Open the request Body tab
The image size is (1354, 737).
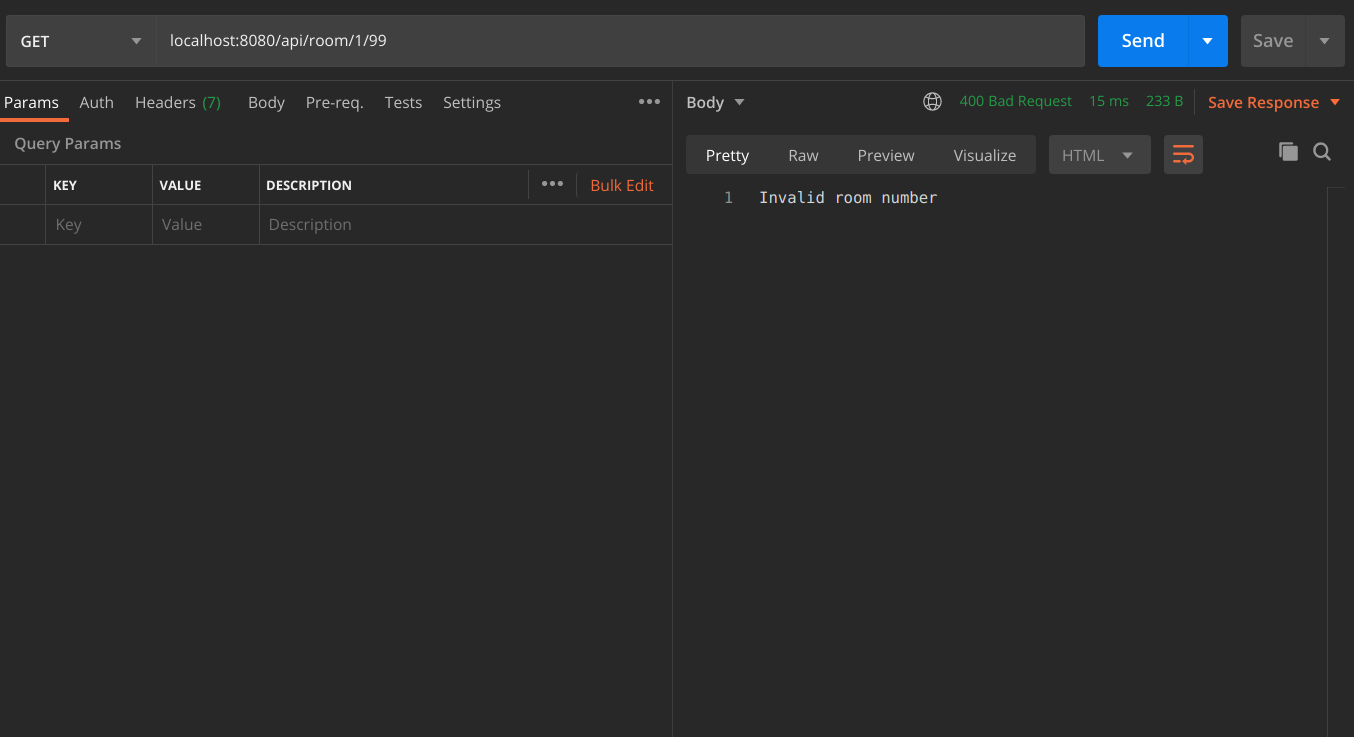[x=266, y=103]
